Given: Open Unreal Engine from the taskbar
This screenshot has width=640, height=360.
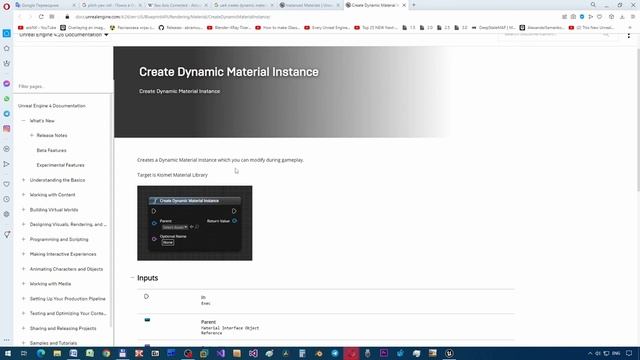Looking at the screenshot, I should [449, 353].
